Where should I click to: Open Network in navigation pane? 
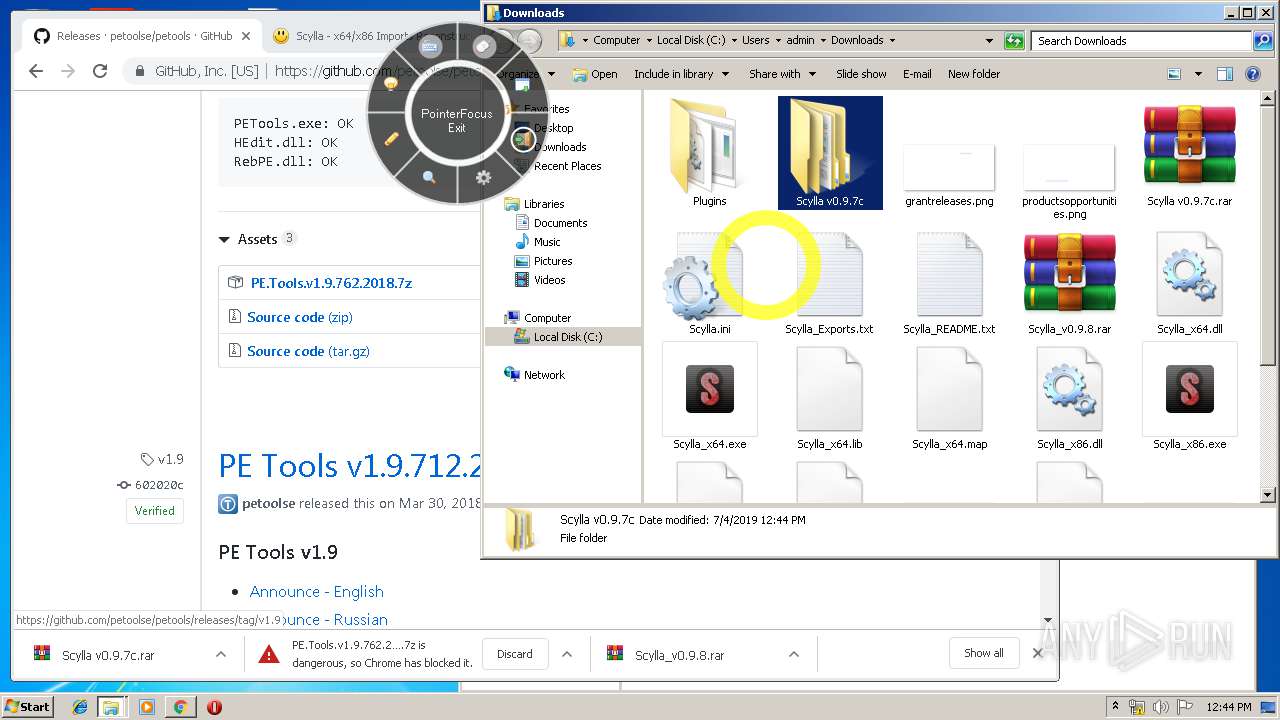(x=544, y=375)
